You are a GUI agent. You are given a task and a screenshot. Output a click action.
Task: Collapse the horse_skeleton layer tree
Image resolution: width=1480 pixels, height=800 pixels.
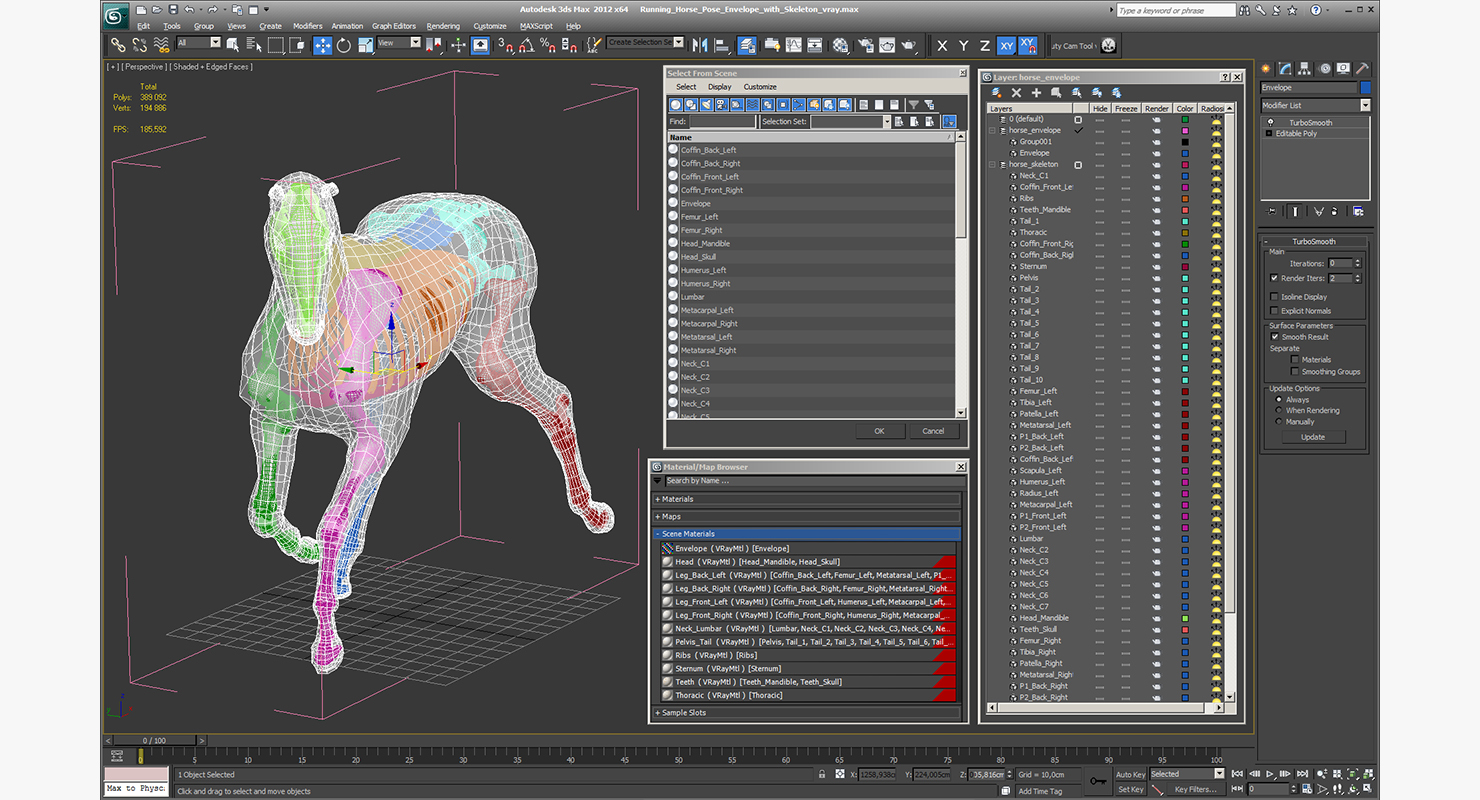pyautogui.click(x=993, y=164)
